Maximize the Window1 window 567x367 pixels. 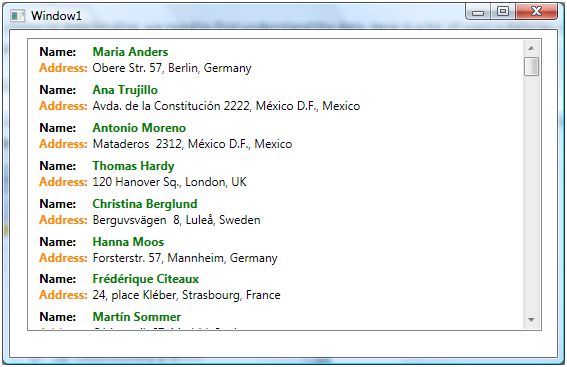point(503,12)
